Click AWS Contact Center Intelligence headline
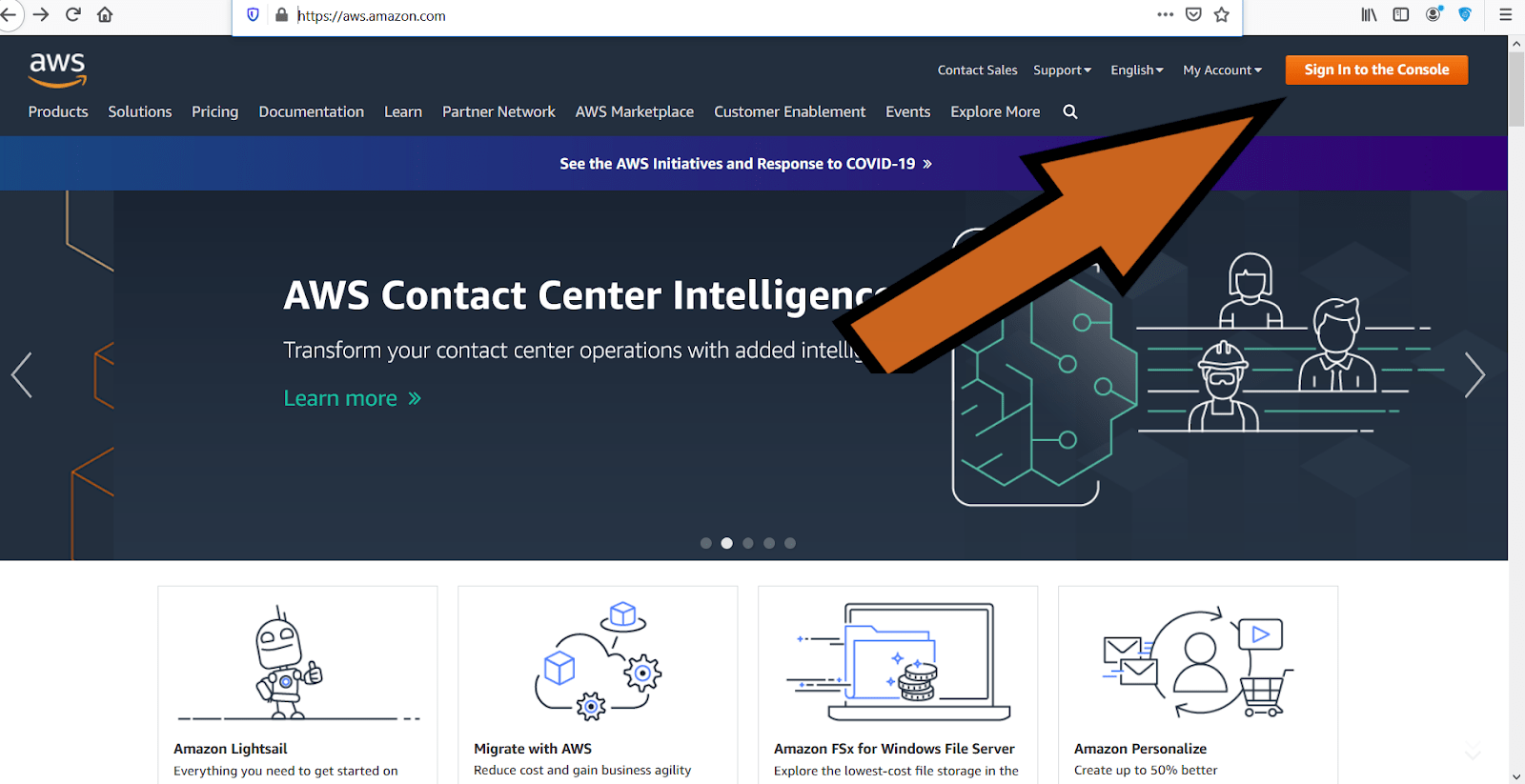The image size is (1525, 784). 586,296
